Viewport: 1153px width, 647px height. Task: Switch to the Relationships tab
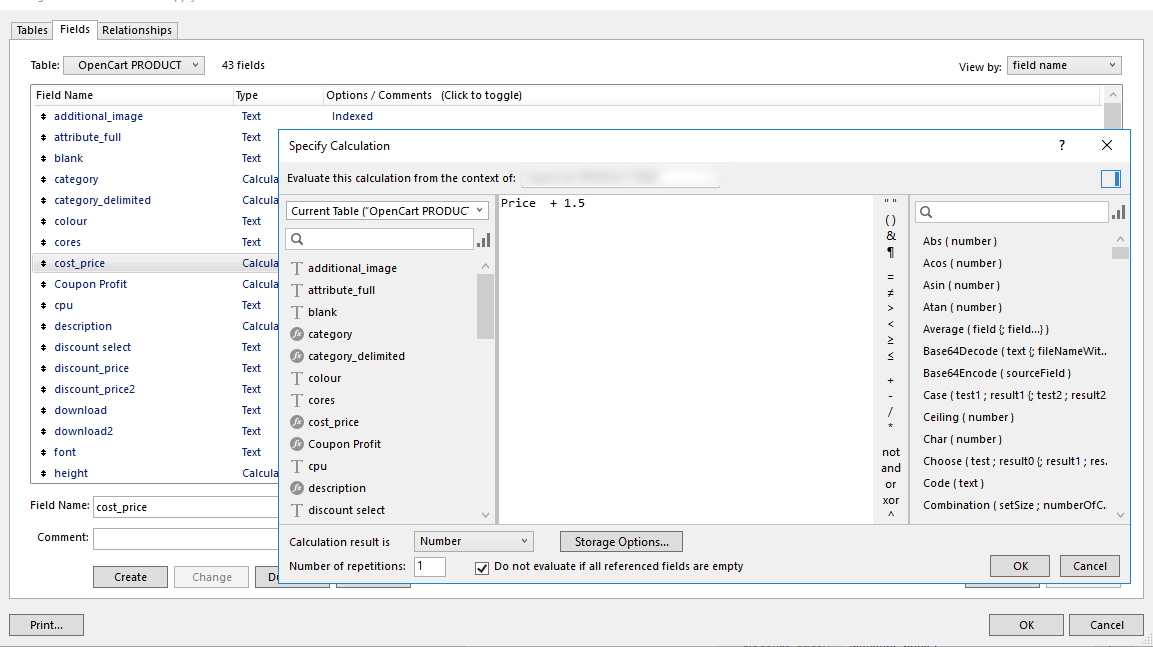click(137, 30)
